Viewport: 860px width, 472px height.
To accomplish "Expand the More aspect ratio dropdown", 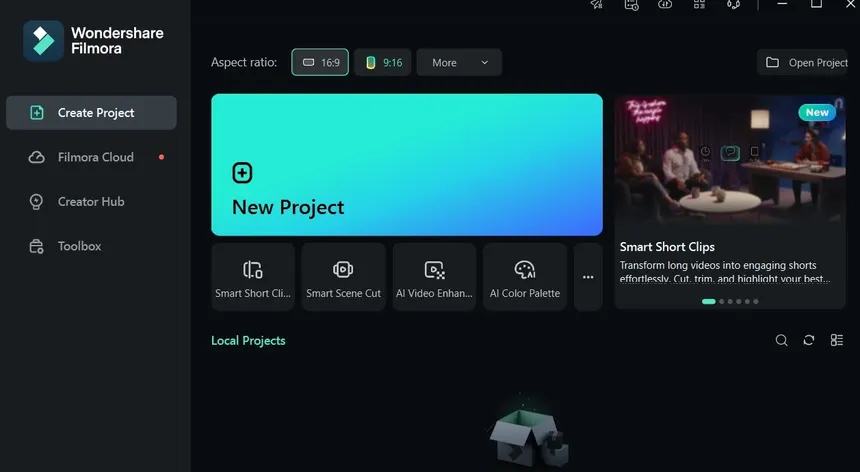I will 459,62.
